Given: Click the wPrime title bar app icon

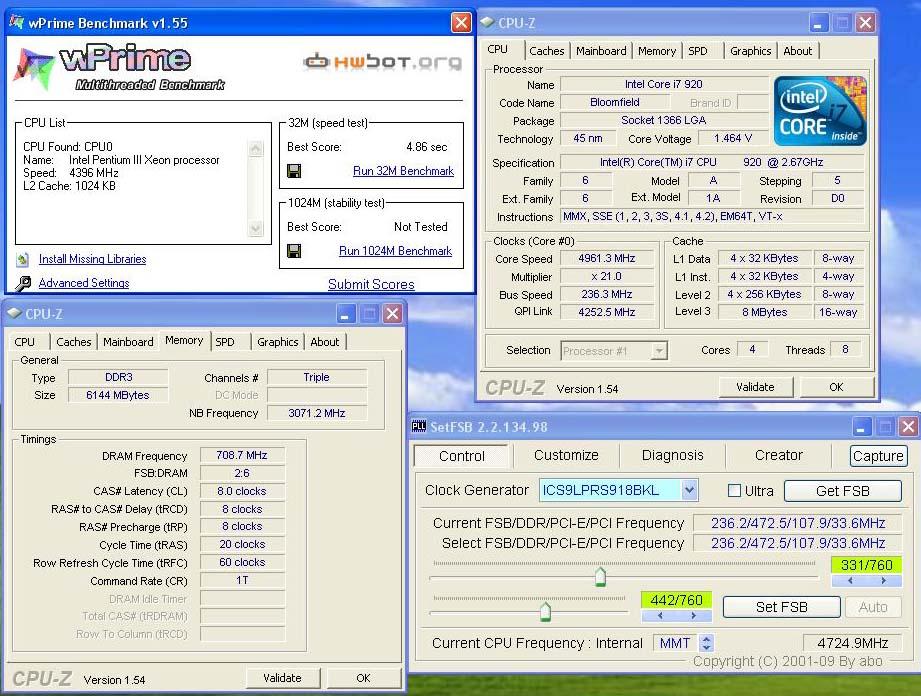Looking at the screenshot, I should point(16,23).
